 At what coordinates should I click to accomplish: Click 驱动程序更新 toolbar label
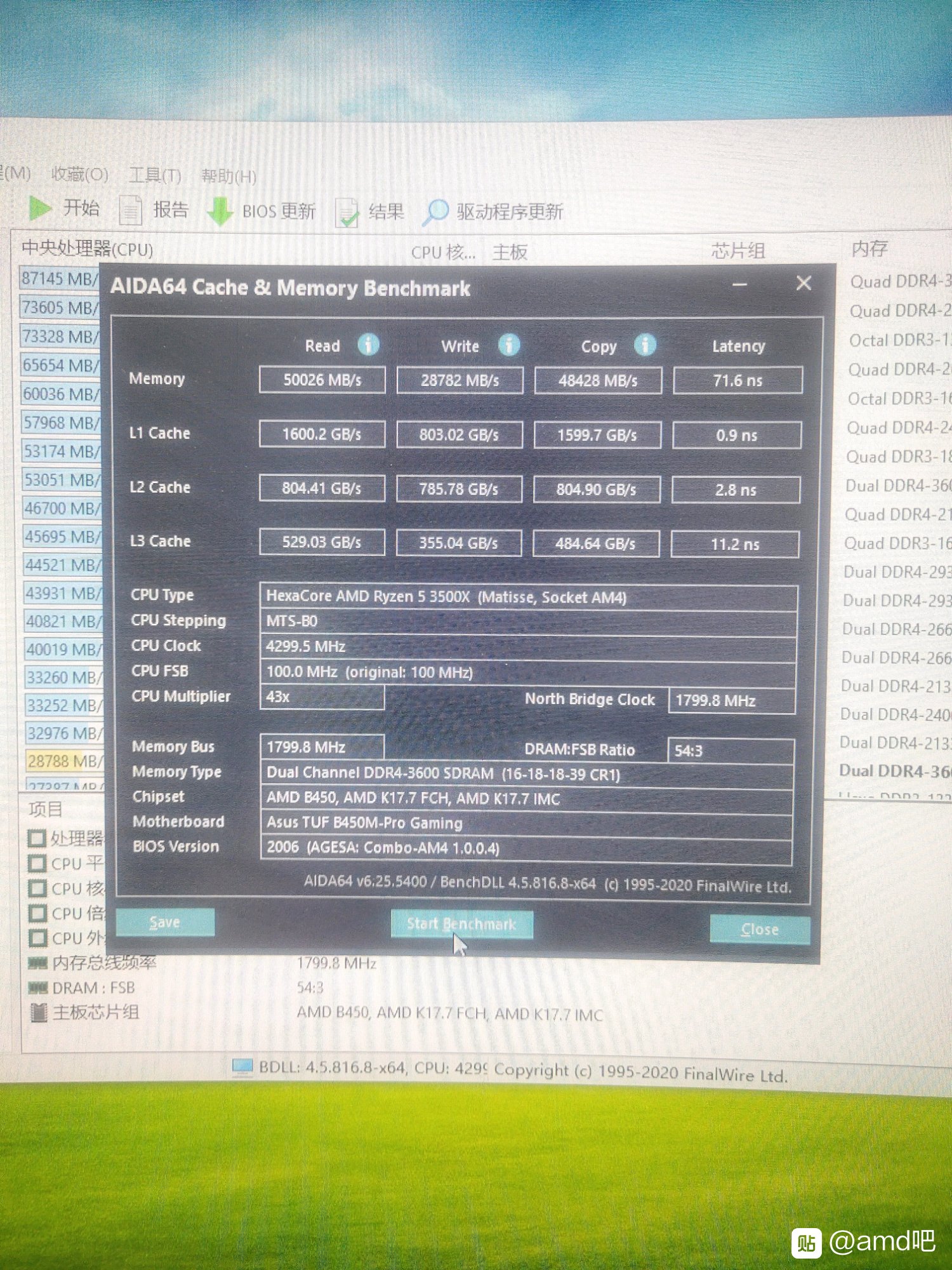coord(510,211)
